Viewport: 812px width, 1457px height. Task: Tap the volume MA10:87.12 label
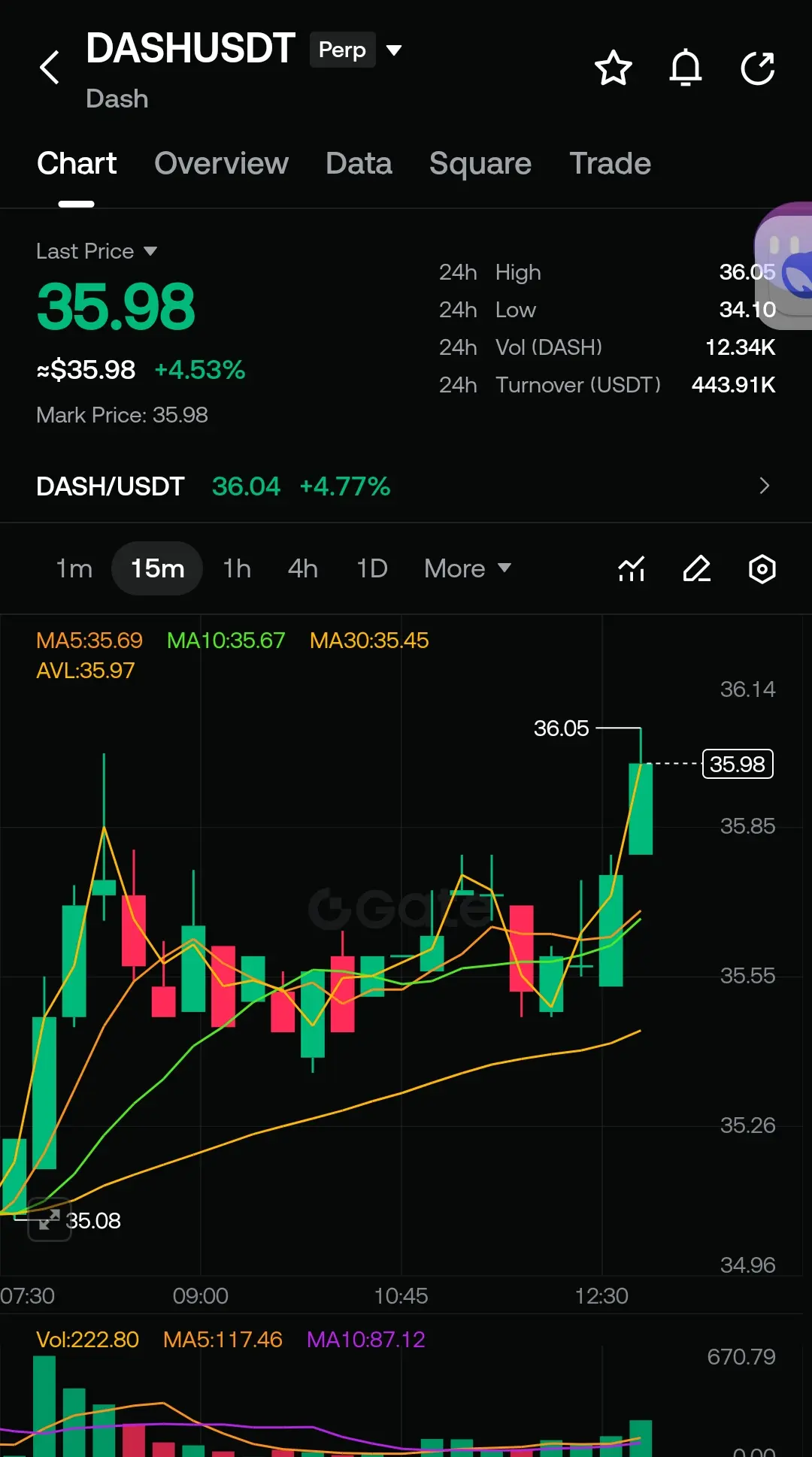366,1339
